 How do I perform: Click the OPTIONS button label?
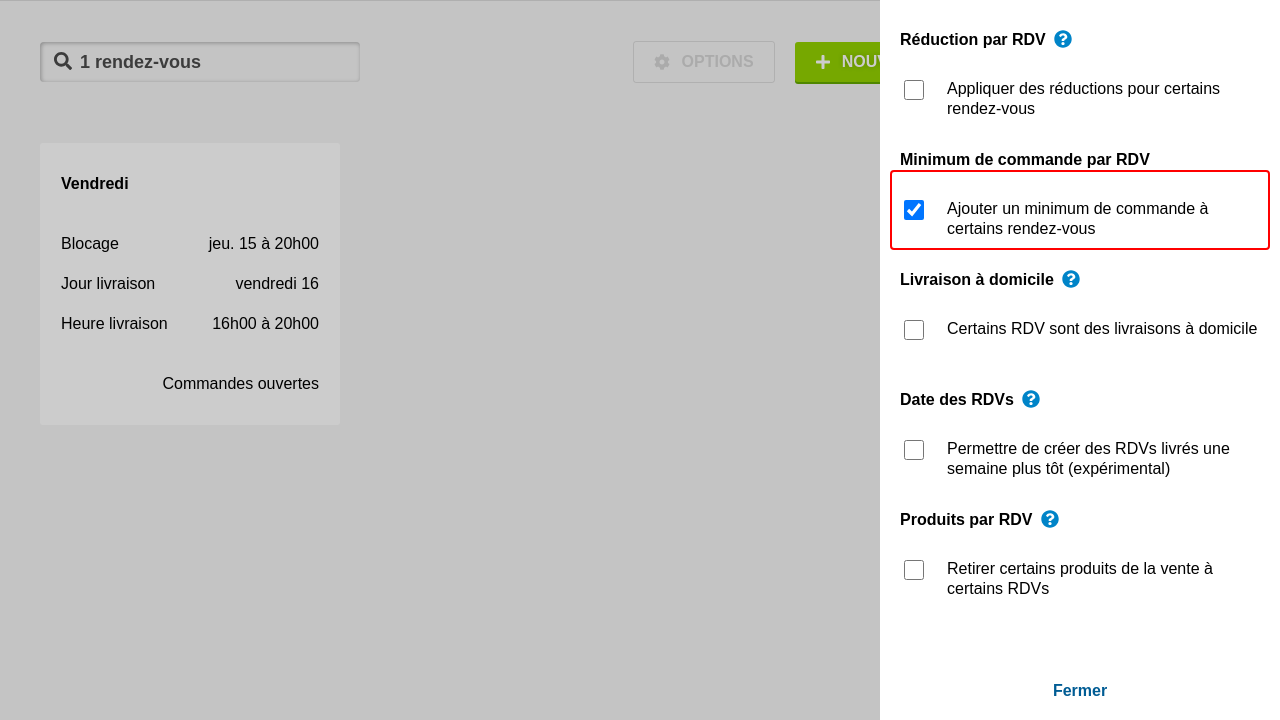pyautogui.click(x=717, y=62)
